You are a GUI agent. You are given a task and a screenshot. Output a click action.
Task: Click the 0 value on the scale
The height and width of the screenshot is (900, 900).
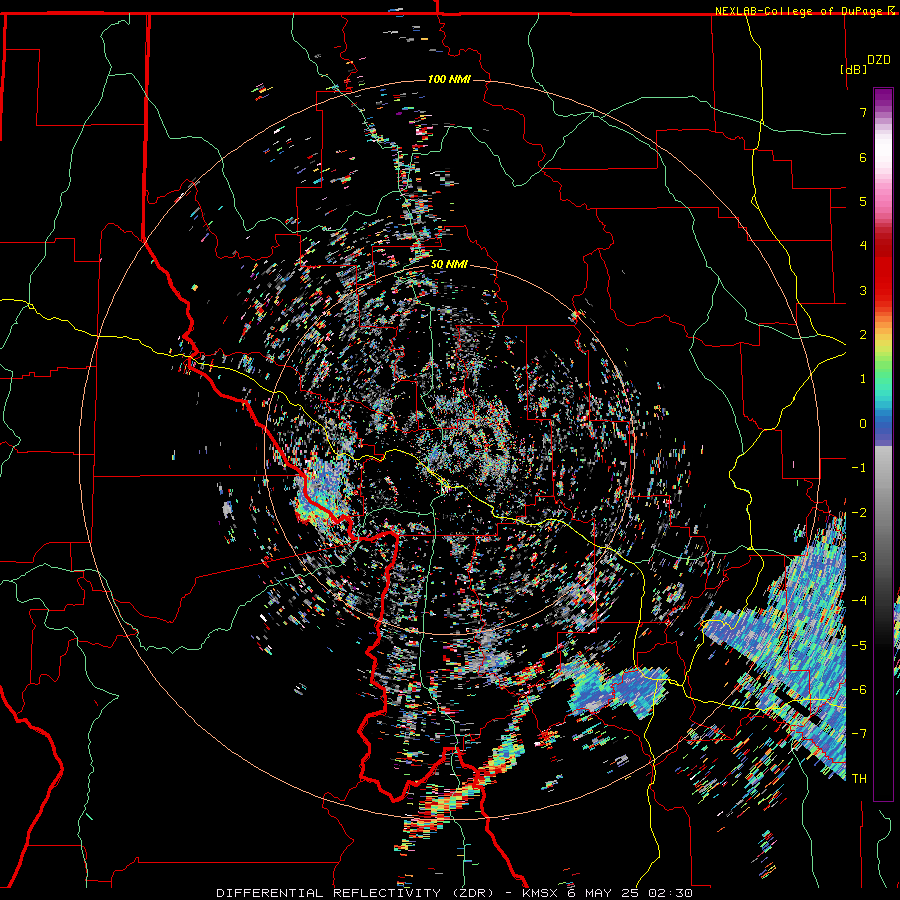[863, 424]
